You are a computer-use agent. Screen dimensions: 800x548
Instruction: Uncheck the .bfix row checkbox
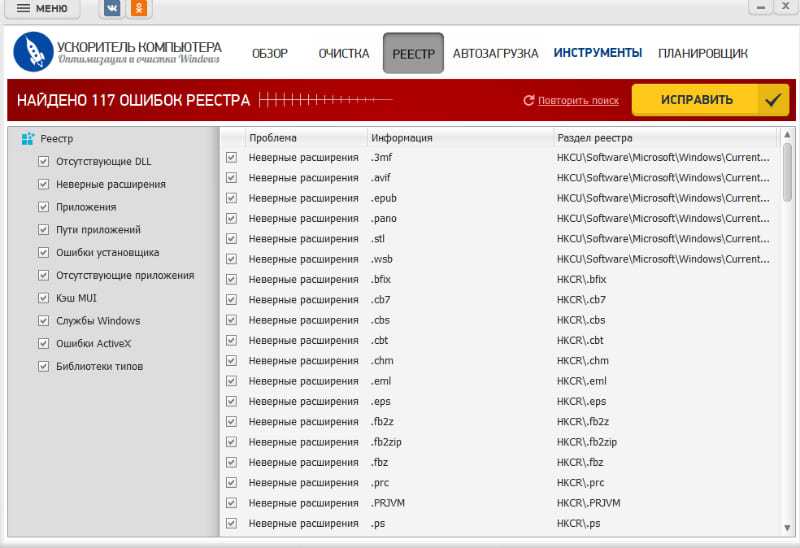tap(232, 280)
